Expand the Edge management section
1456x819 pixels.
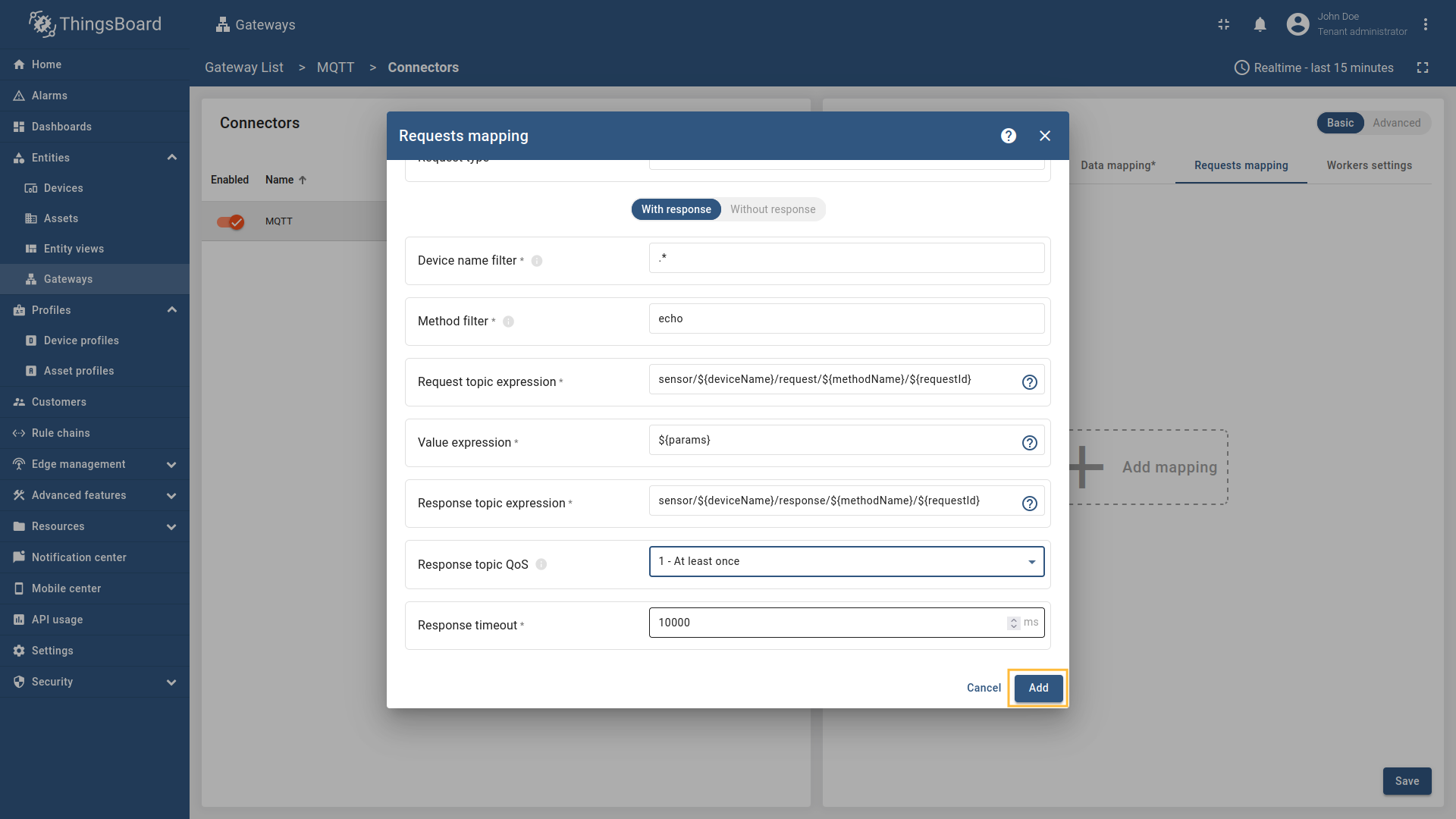pyautogui.click(x=172, y=464)
